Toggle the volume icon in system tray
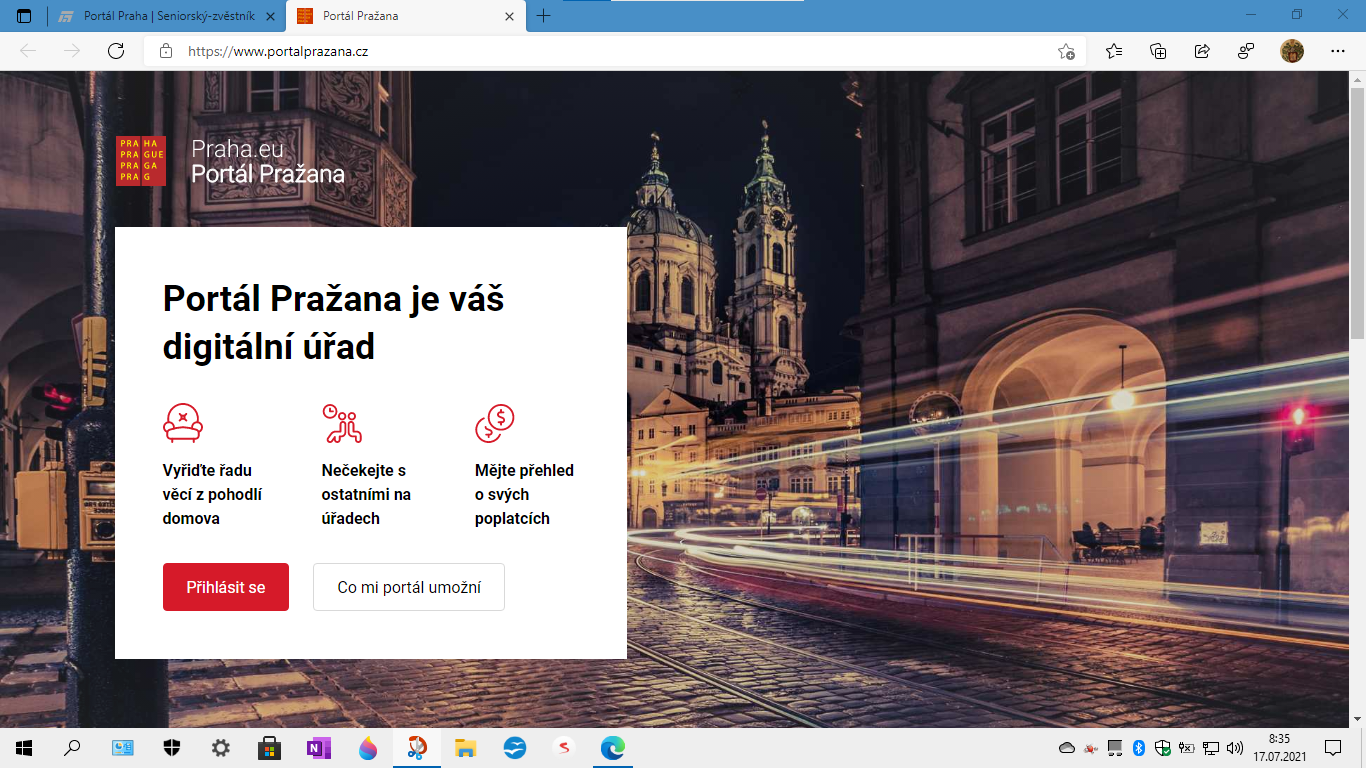 point(1235,748)
